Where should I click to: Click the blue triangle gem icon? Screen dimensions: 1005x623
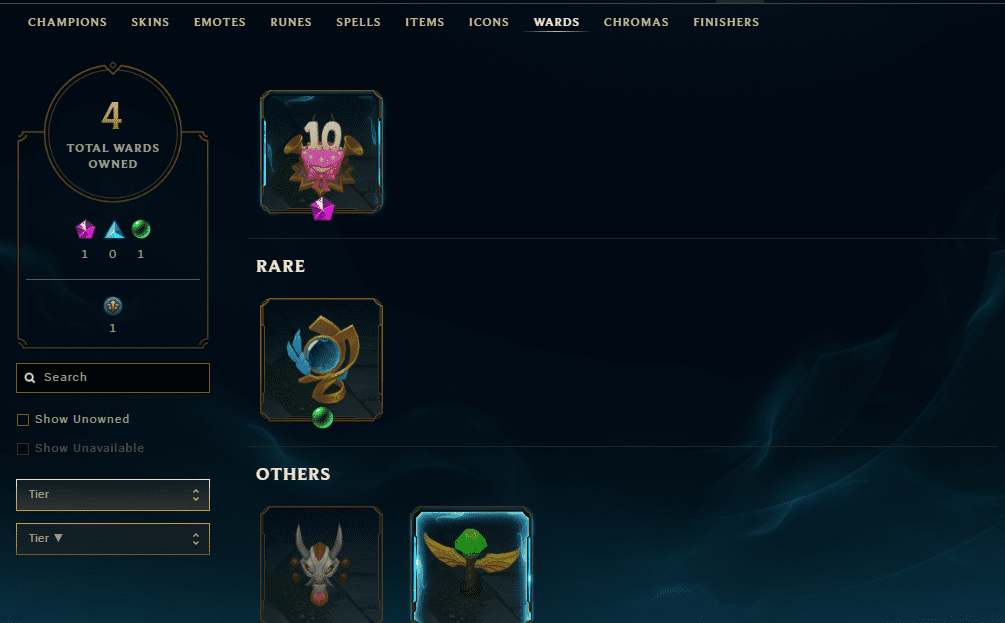coord(113,229)
